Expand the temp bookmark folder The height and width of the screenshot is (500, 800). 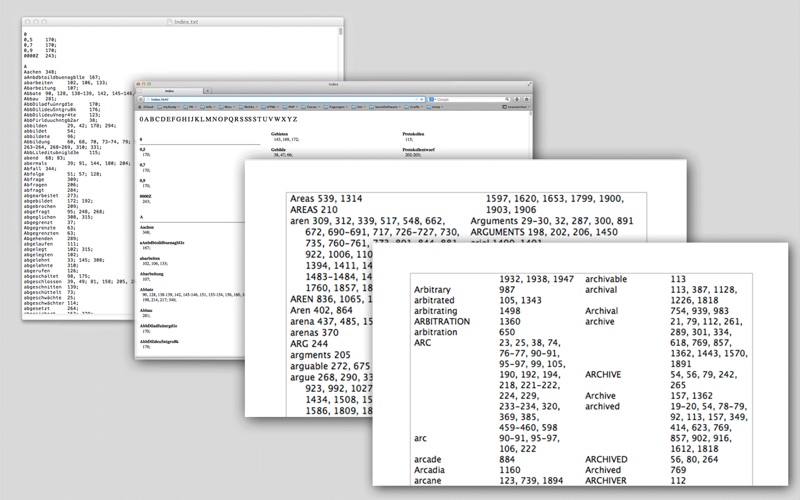coord(436,107)
